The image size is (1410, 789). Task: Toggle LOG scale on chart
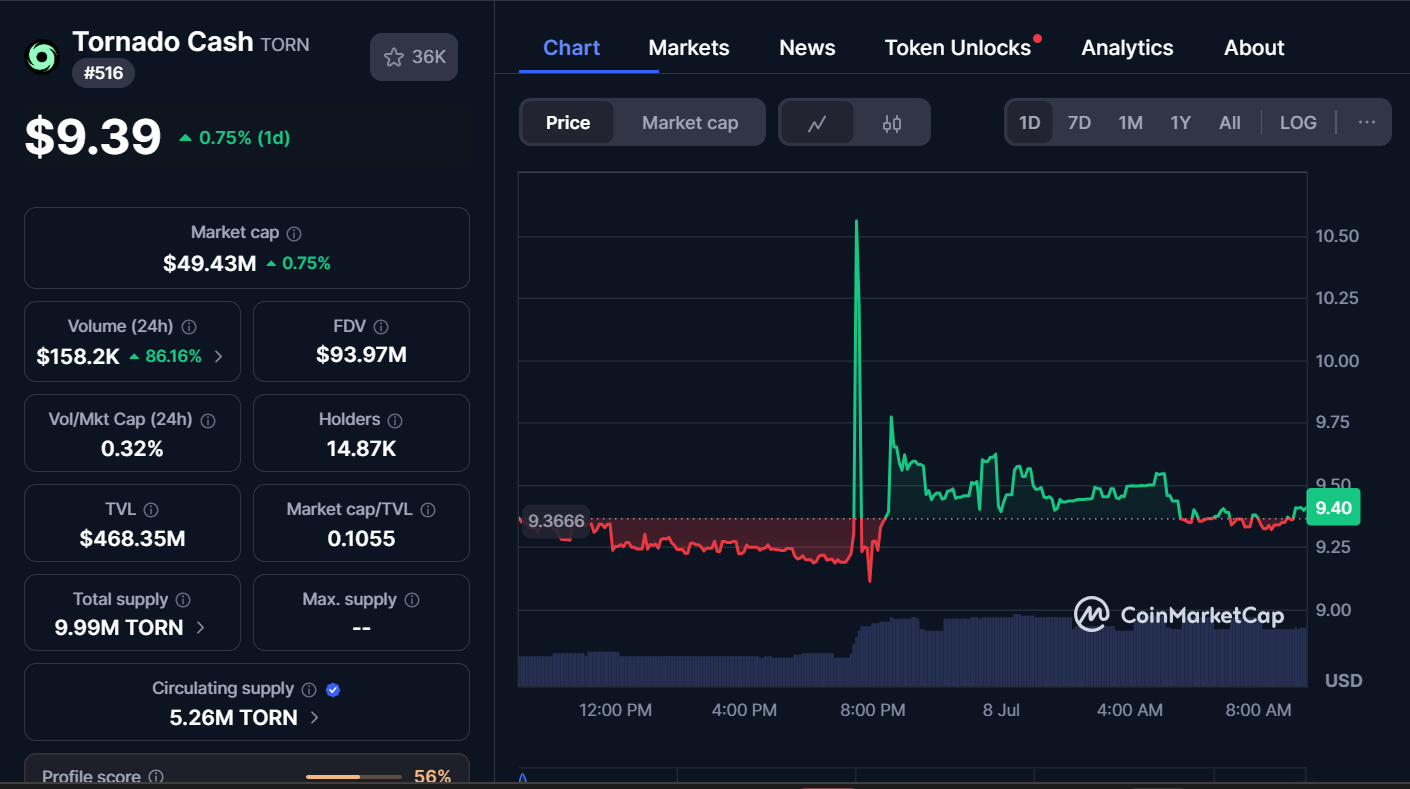point(1298,123)
